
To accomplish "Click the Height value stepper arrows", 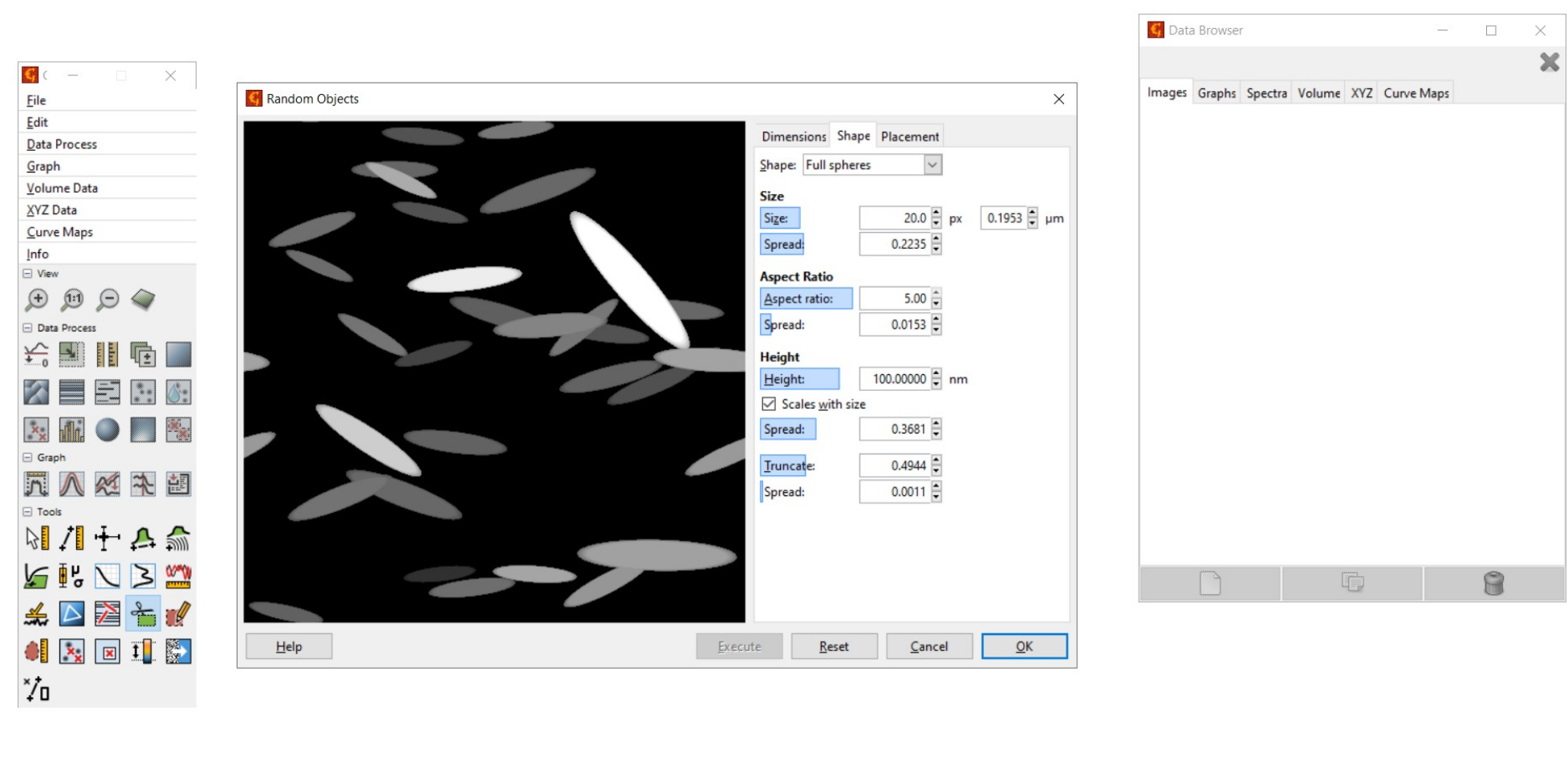I will point(936,379).
